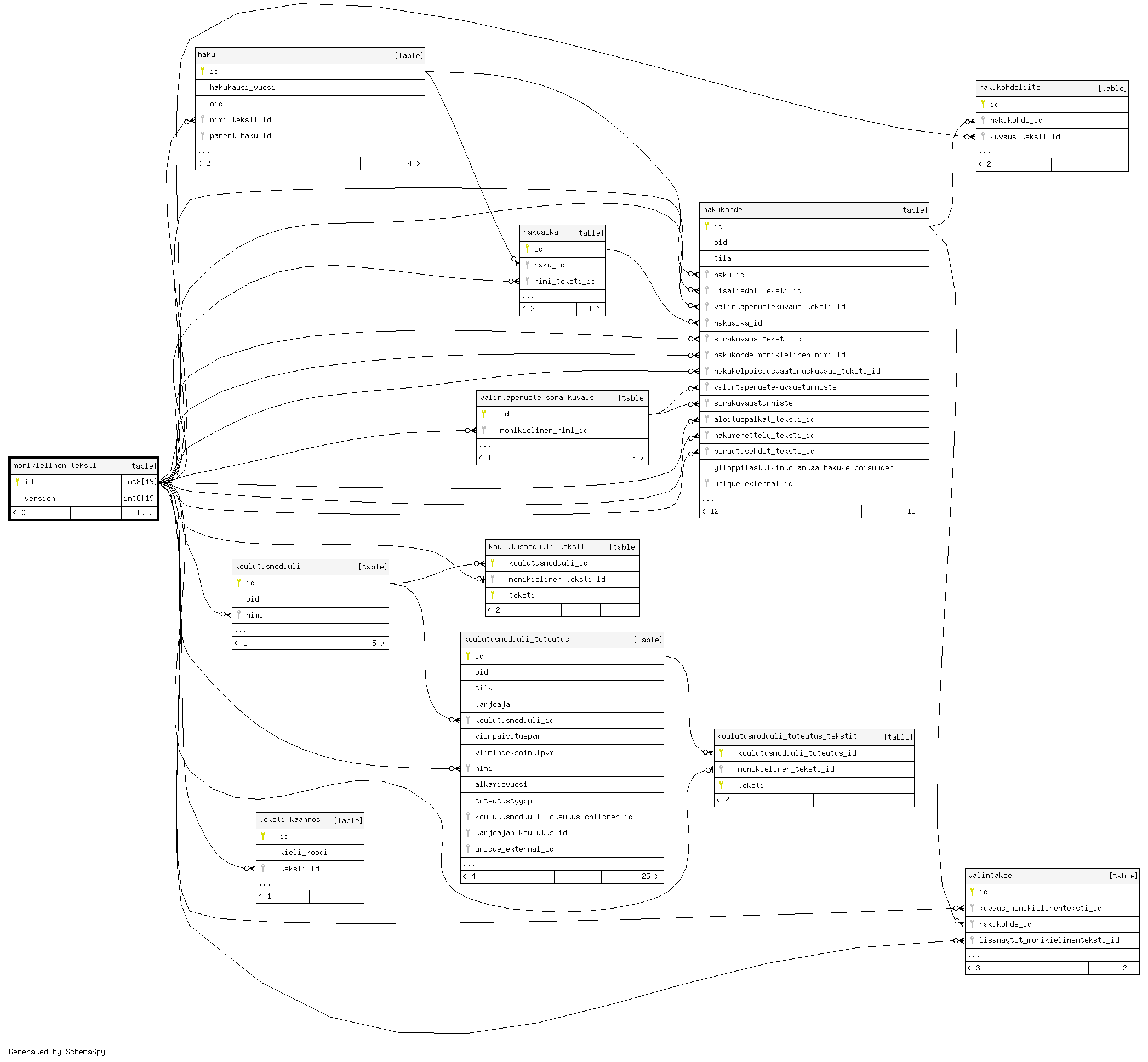Click valintaperustekuvaustunniste column
Viewport: 1148px width, 1062px height.
click(x=814, y=387)
